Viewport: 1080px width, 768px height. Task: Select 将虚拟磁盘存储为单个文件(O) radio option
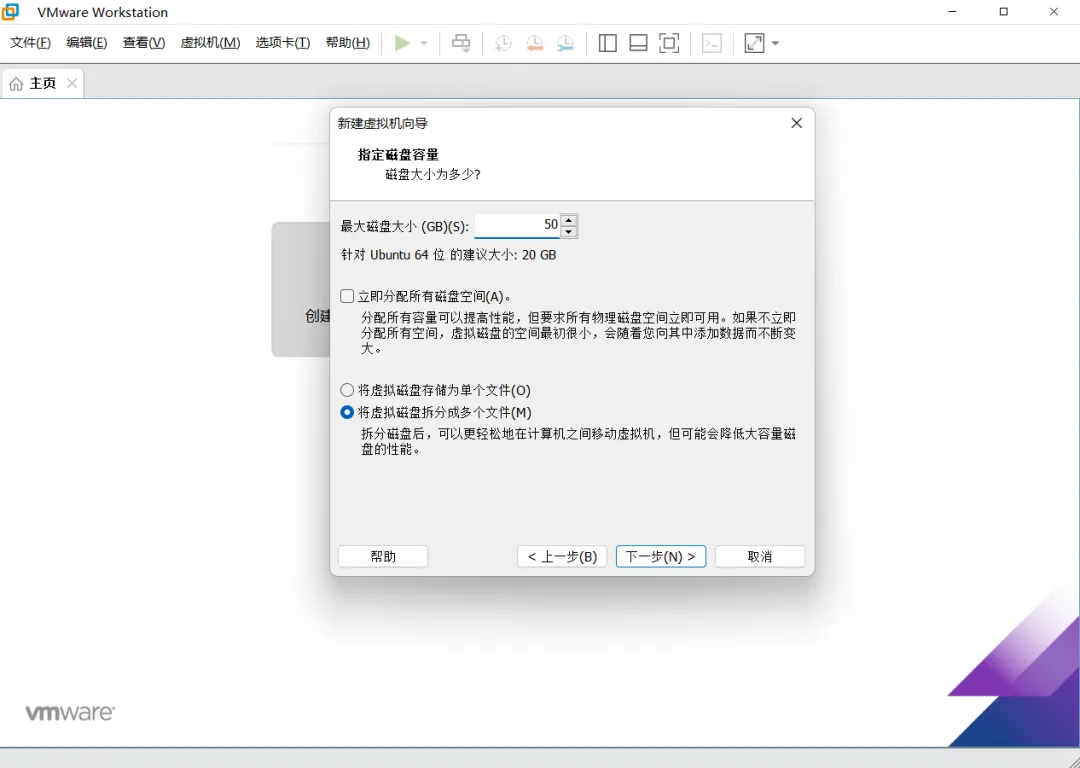pos(347,391)
